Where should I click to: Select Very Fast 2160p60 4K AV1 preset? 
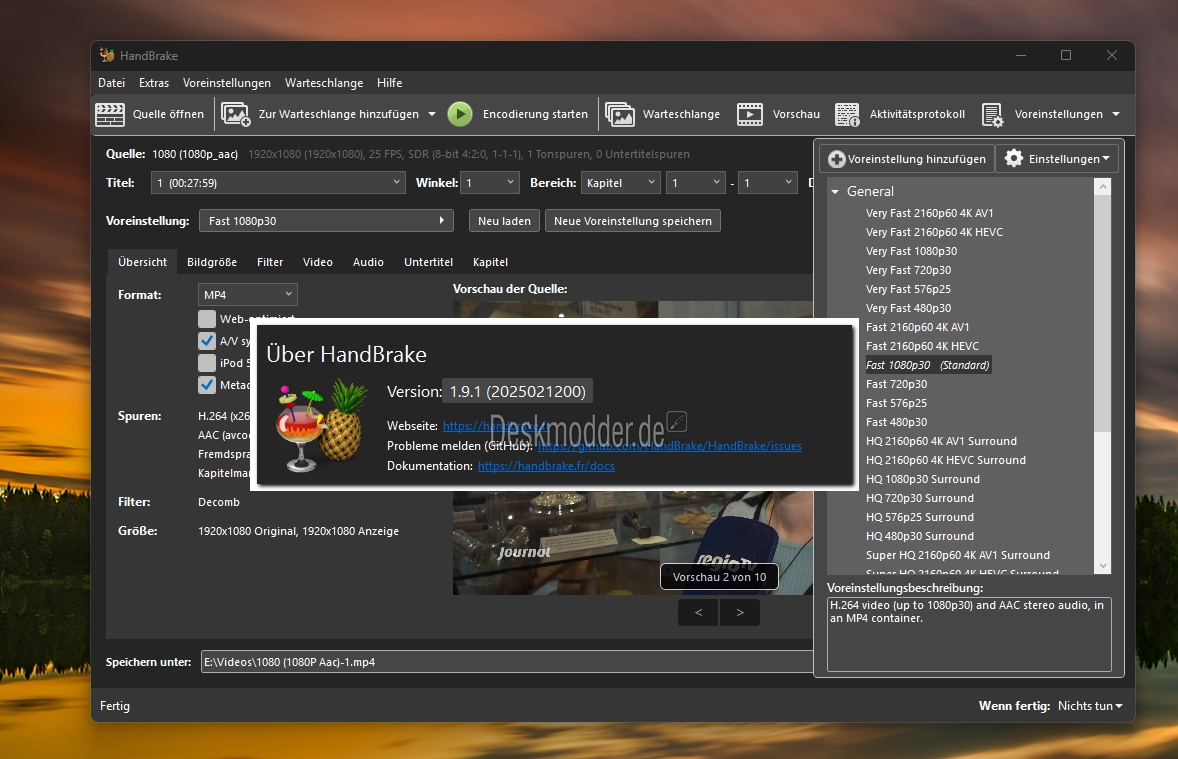pyautogui.click(x=929, y=213)
